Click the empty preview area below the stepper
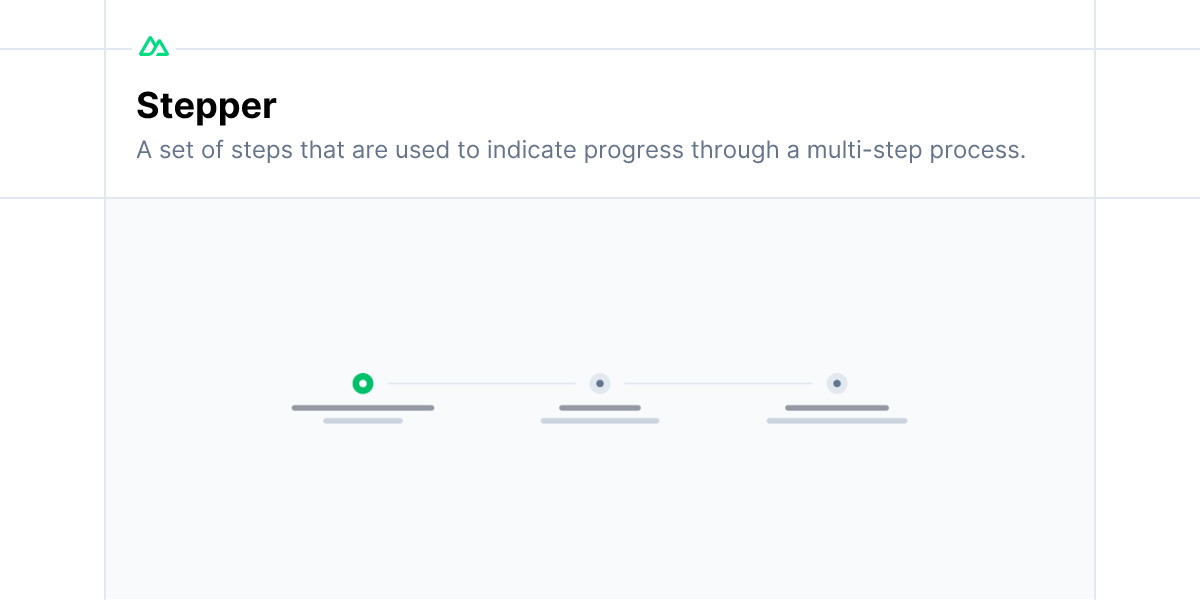Screen dimensions: 1200x600 tap(600, 512)
